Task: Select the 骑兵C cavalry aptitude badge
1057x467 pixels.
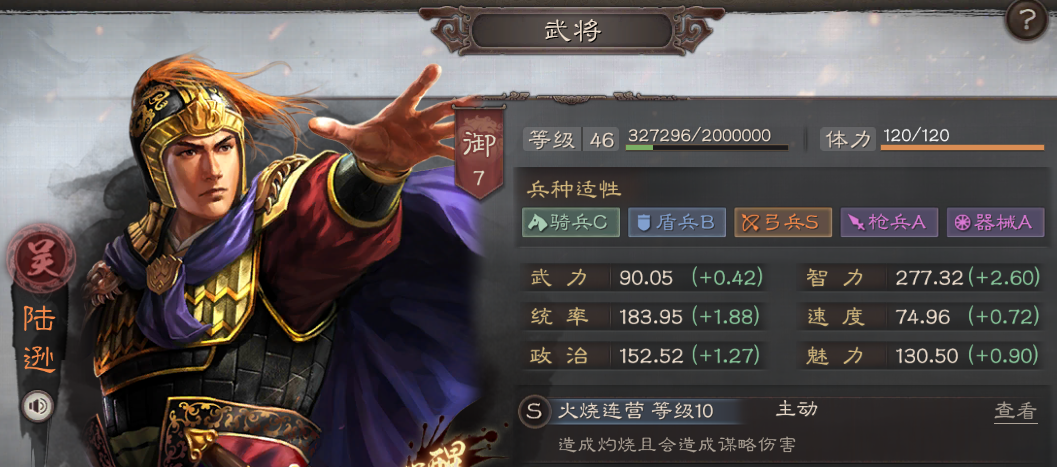Action: point(571,223)
